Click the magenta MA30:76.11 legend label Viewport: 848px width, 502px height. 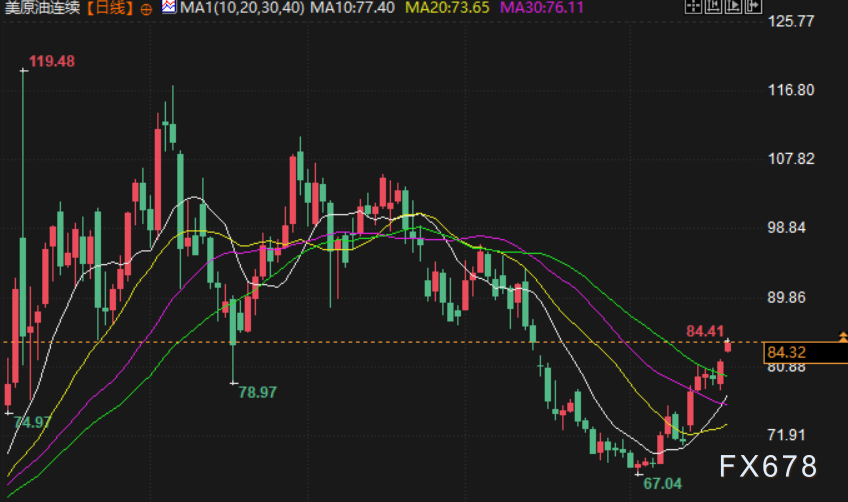click(542, 8)
